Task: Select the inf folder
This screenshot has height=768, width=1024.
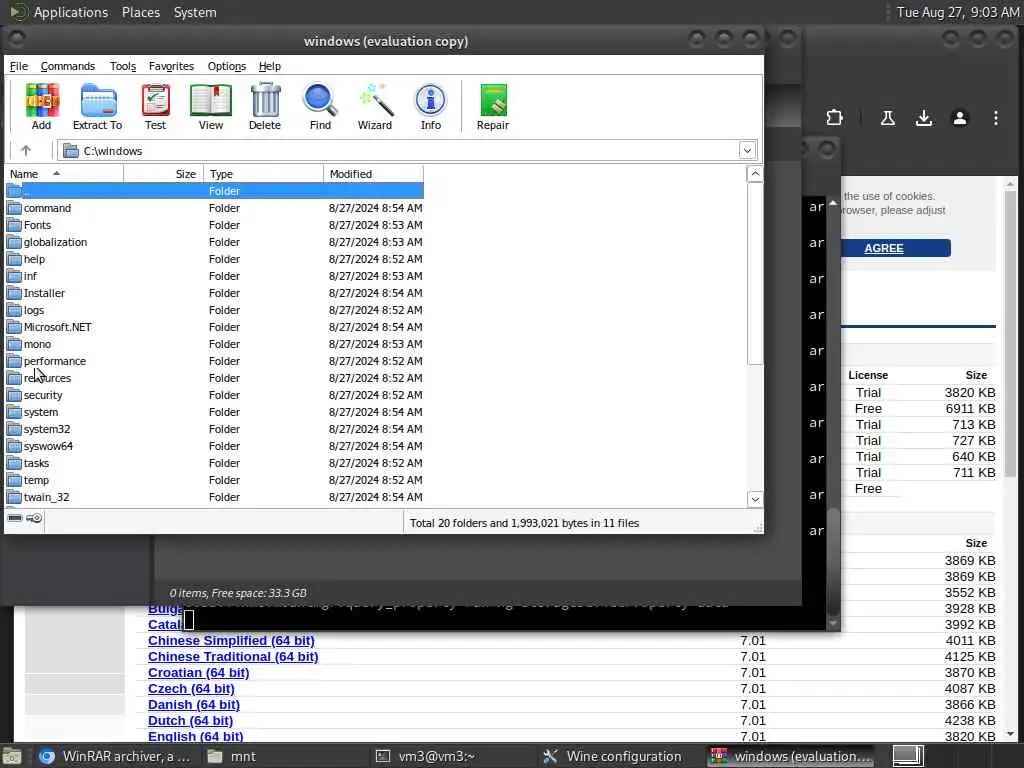Action: click(214, 276)
